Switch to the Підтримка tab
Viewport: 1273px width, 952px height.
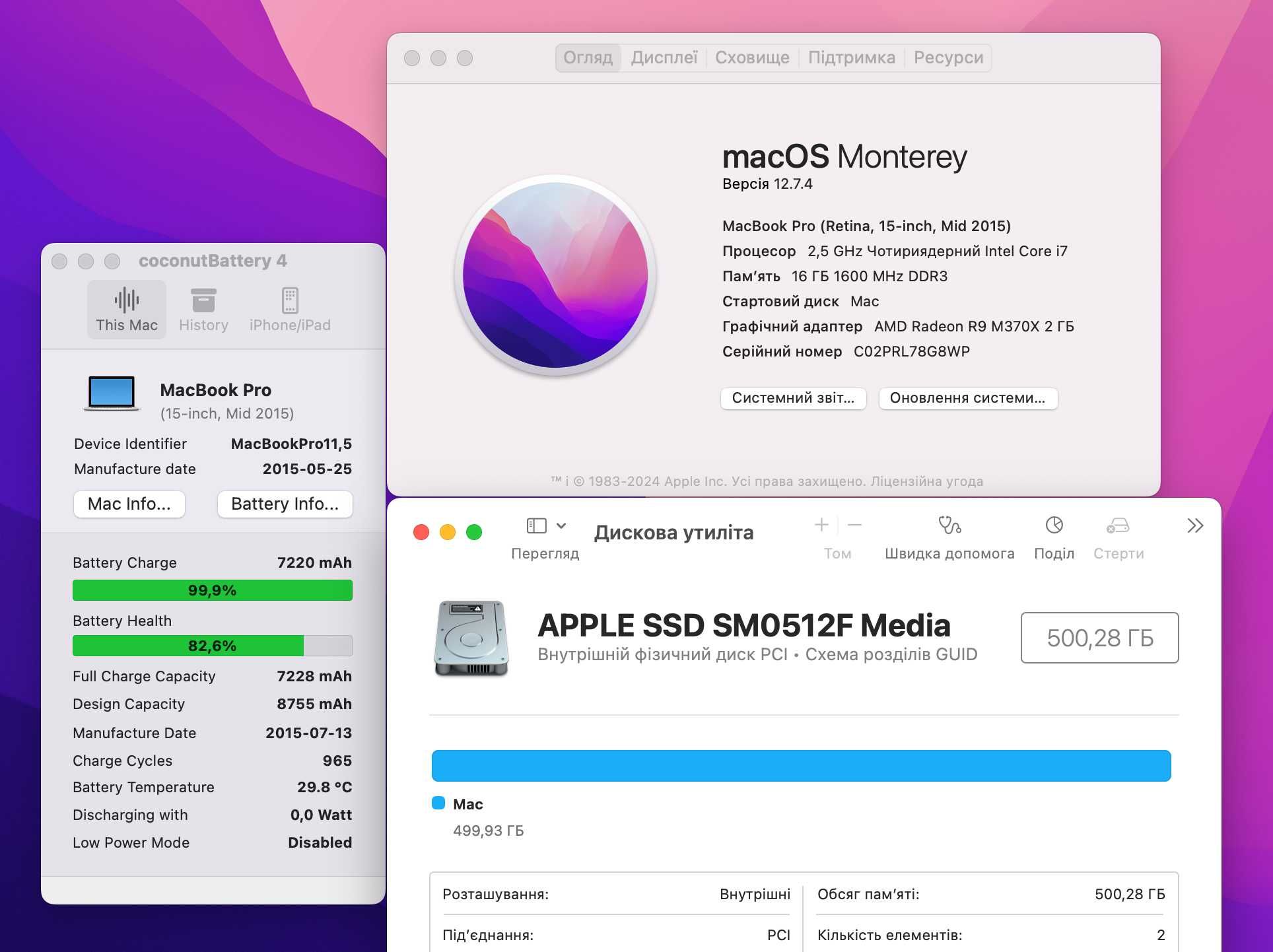(852, 57)
